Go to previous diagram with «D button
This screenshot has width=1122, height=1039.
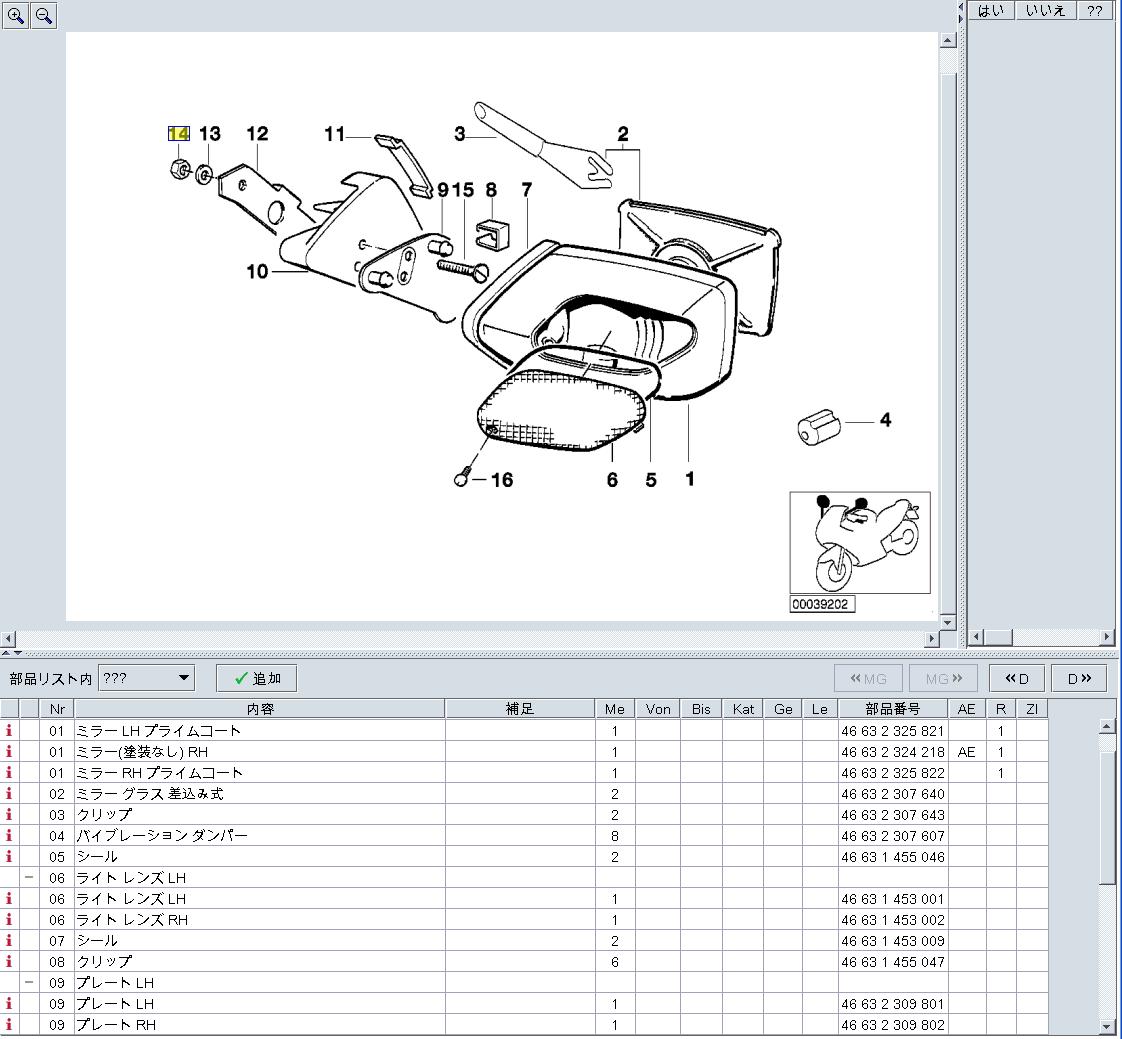[1017, 678]
